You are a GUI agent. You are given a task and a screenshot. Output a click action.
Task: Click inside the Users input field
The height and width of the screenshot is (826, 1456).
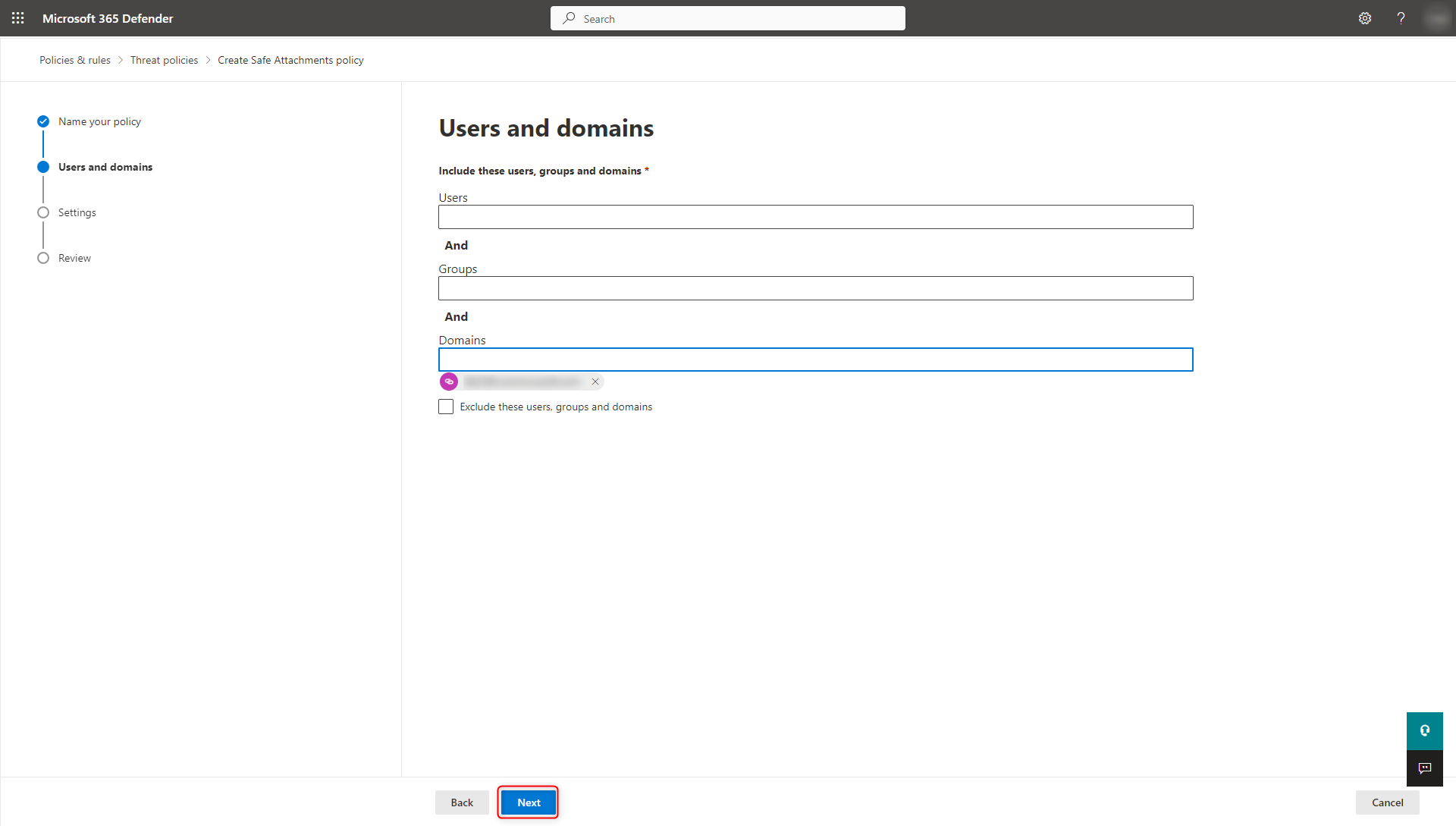click(x=815, y=217)
